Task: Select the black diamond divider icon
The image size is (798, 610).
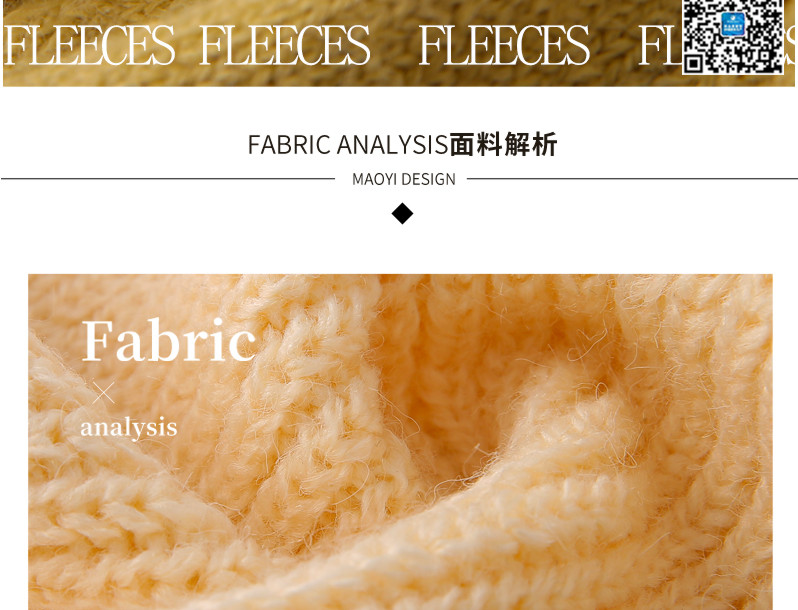Action: point(402,213)
